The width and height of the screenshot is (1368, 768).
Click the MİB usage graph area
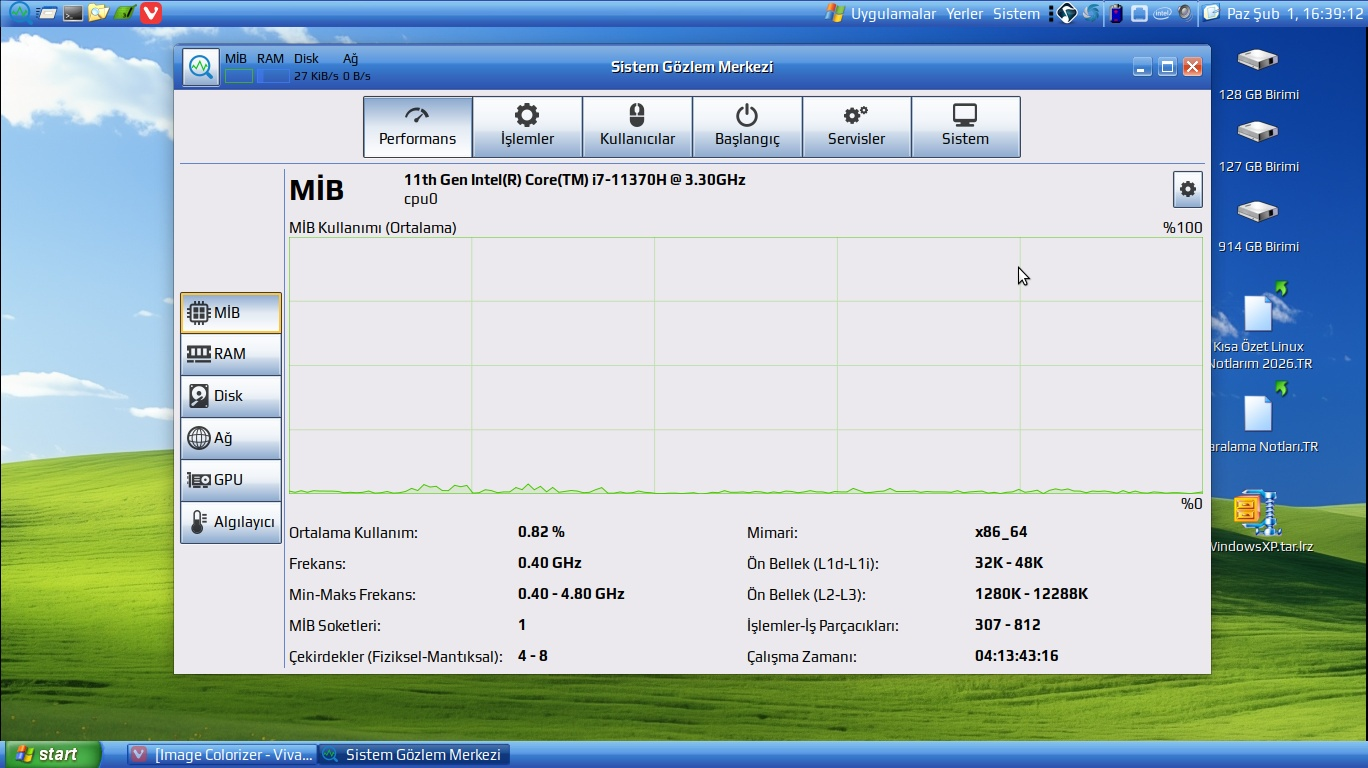pos(746,365)
